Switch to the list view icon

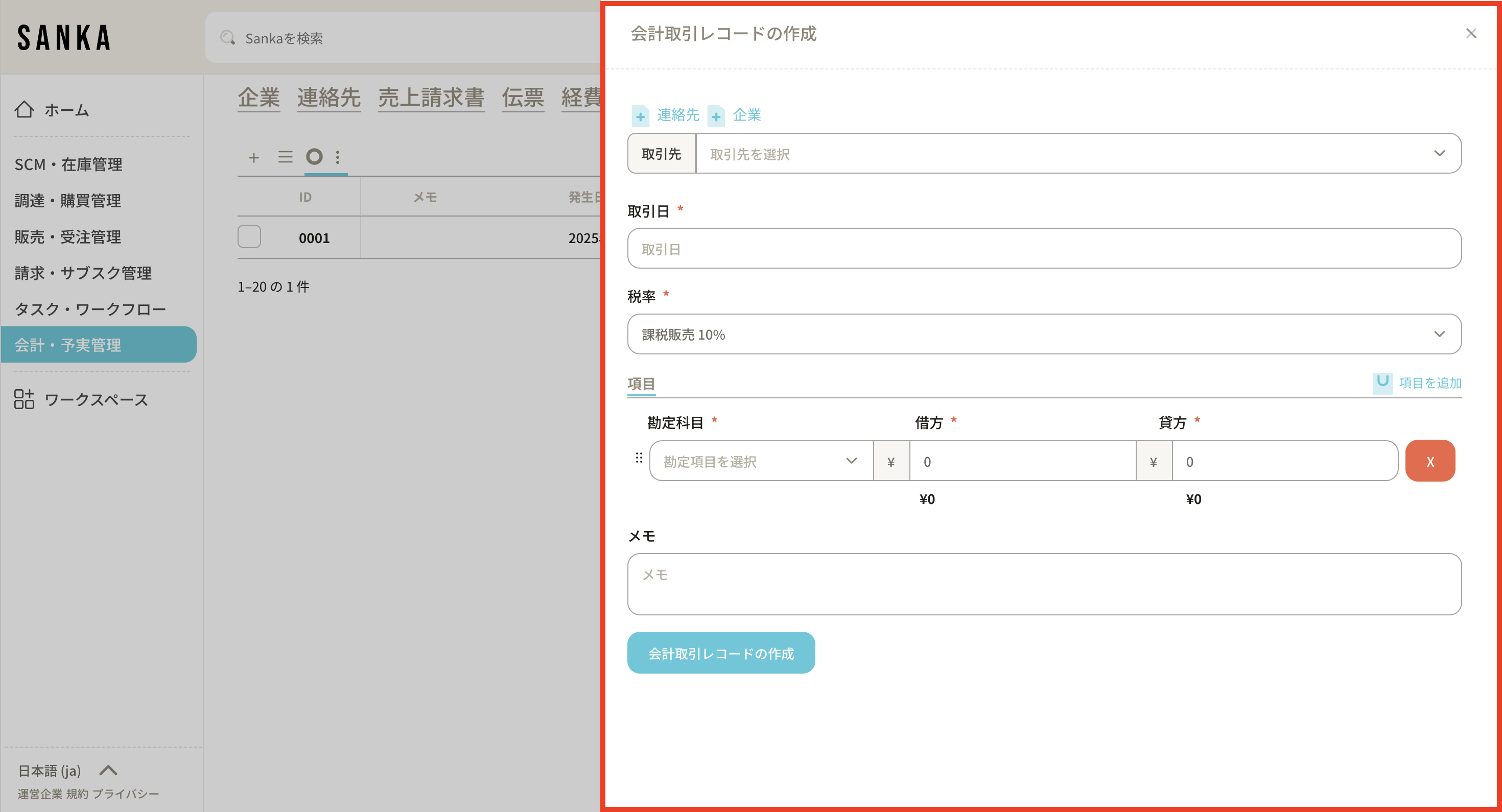click(x=285, y=157)
